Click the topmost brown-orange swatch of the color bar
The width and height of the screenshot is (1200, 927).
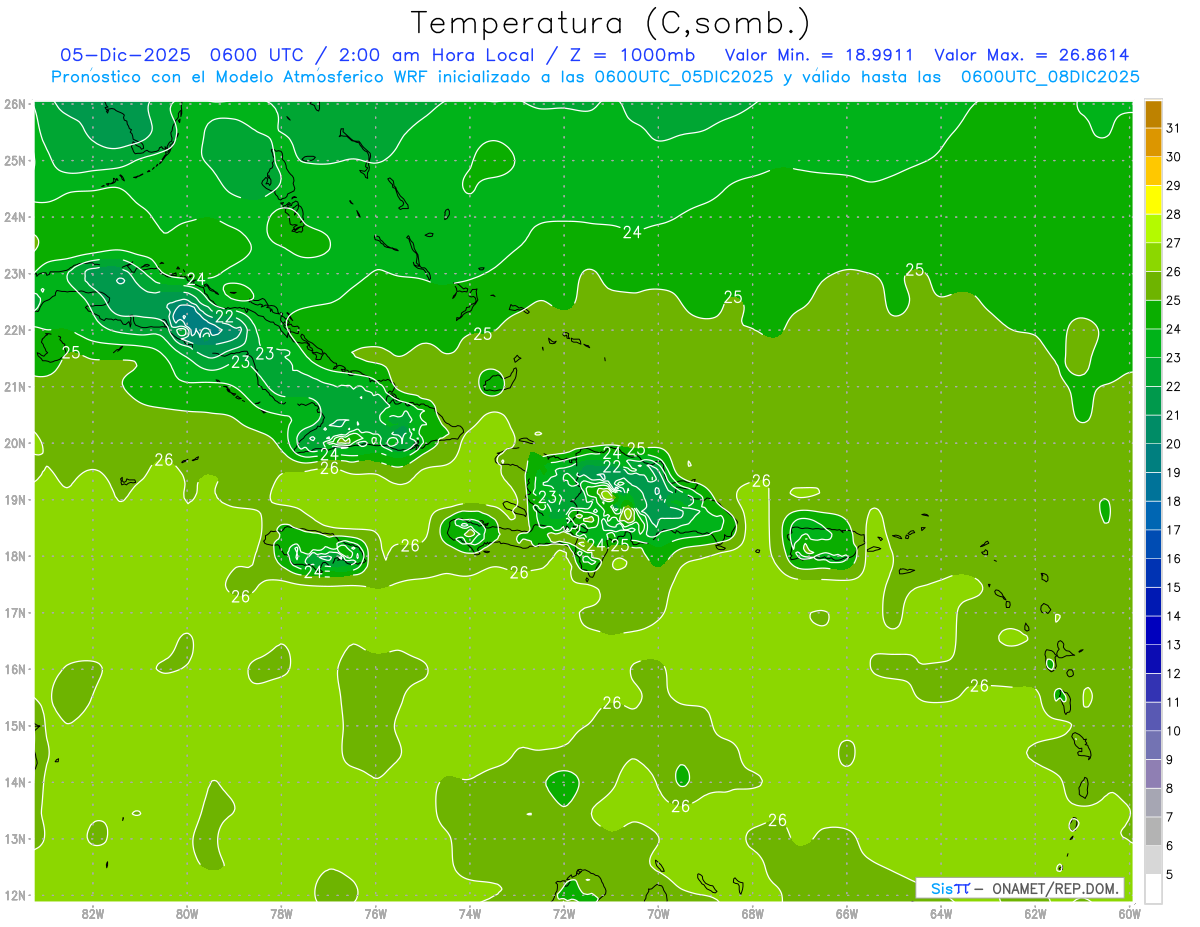click(1153, 113)
